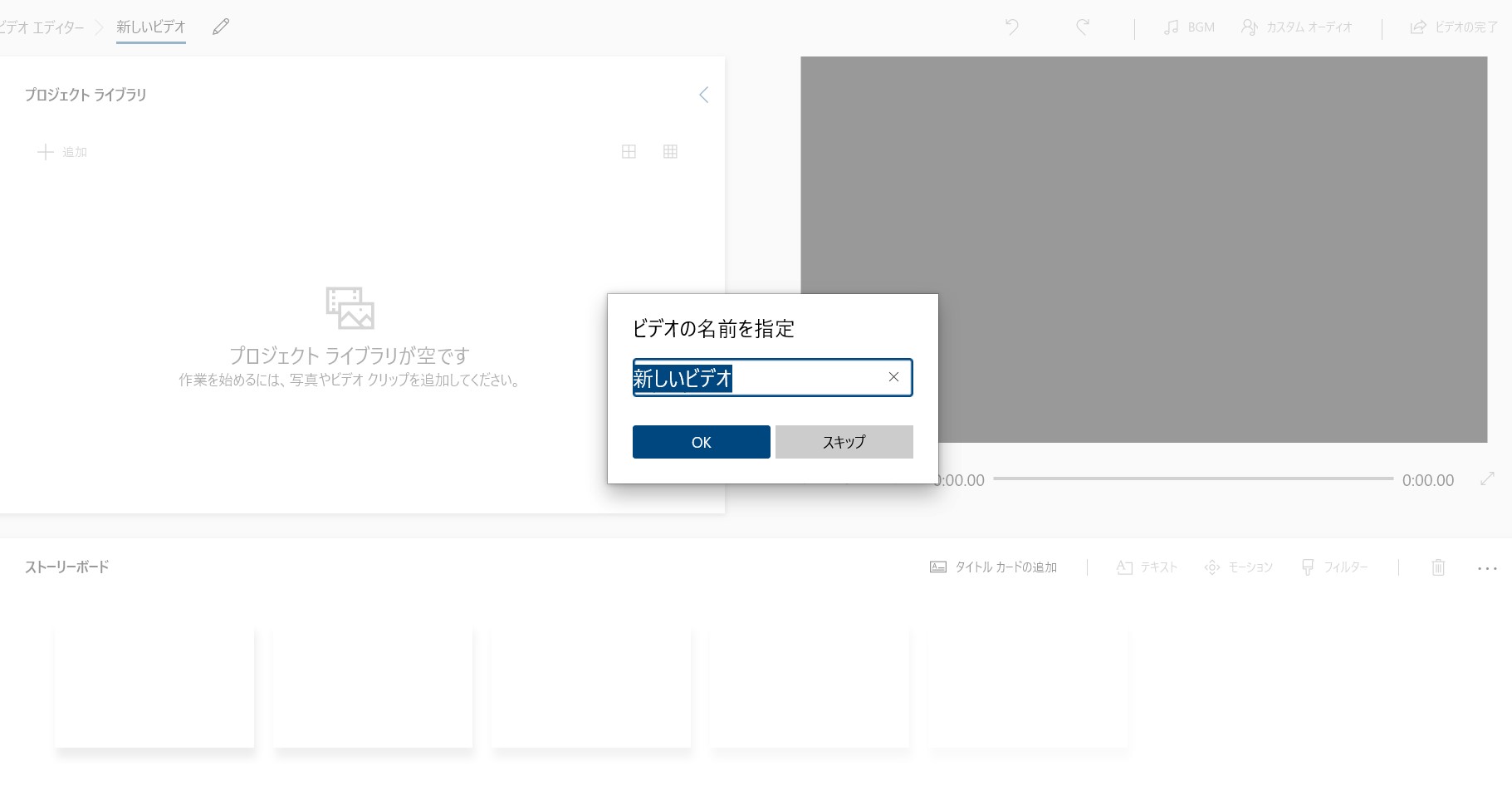Delete the selected storyboard clip via trash icon
The width and height of the screenshot is (1512, 795).
tap(1438, 567)
